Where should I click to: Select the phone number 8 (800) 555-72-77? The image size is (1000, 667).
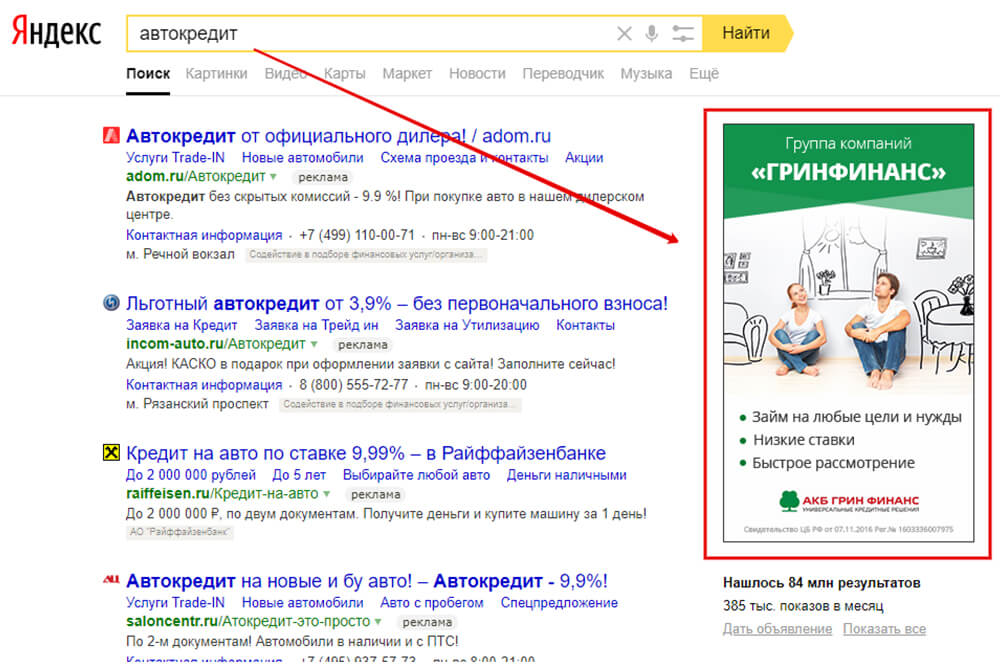353,385
